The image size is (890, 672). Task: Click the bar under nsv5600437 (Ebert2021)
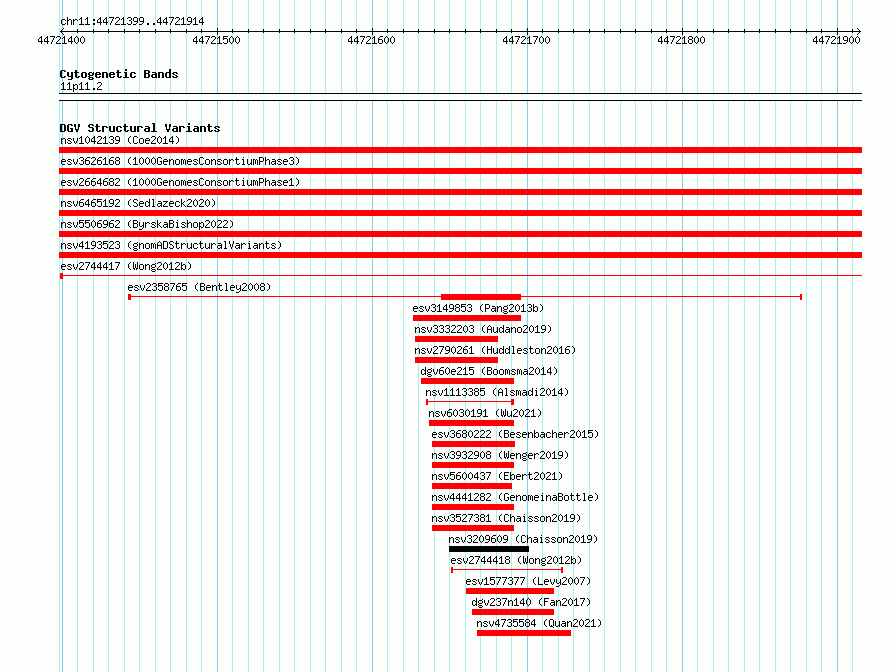tap(472, 486)
